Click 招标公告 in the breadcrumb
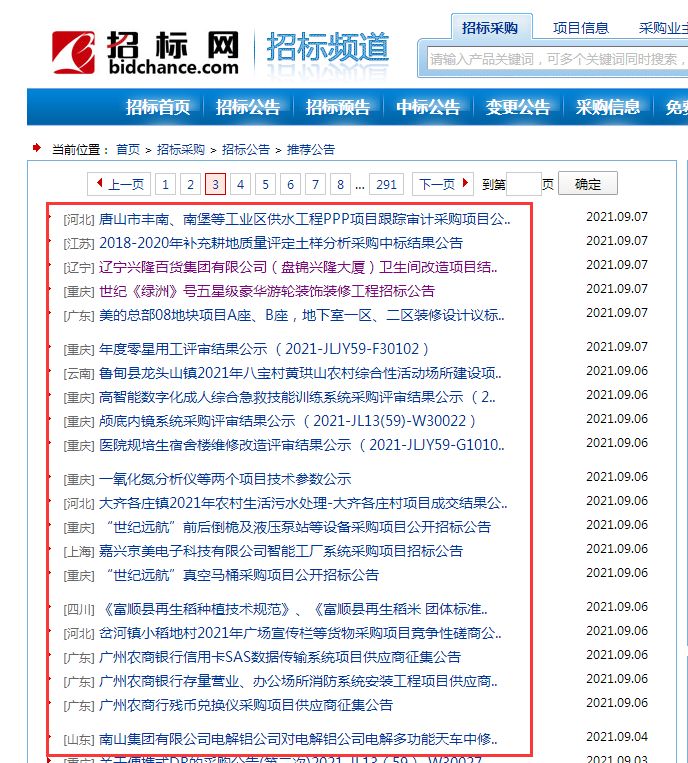The height and width of the screenshot is (763, 688). click(x=246, y=149)
